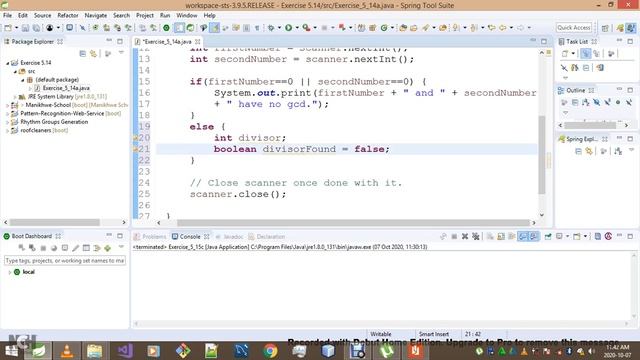This screenshot has width=640, height=360.
Task: Toggle Show Whitespace Characters in toolbar
Action: point(257,28)
